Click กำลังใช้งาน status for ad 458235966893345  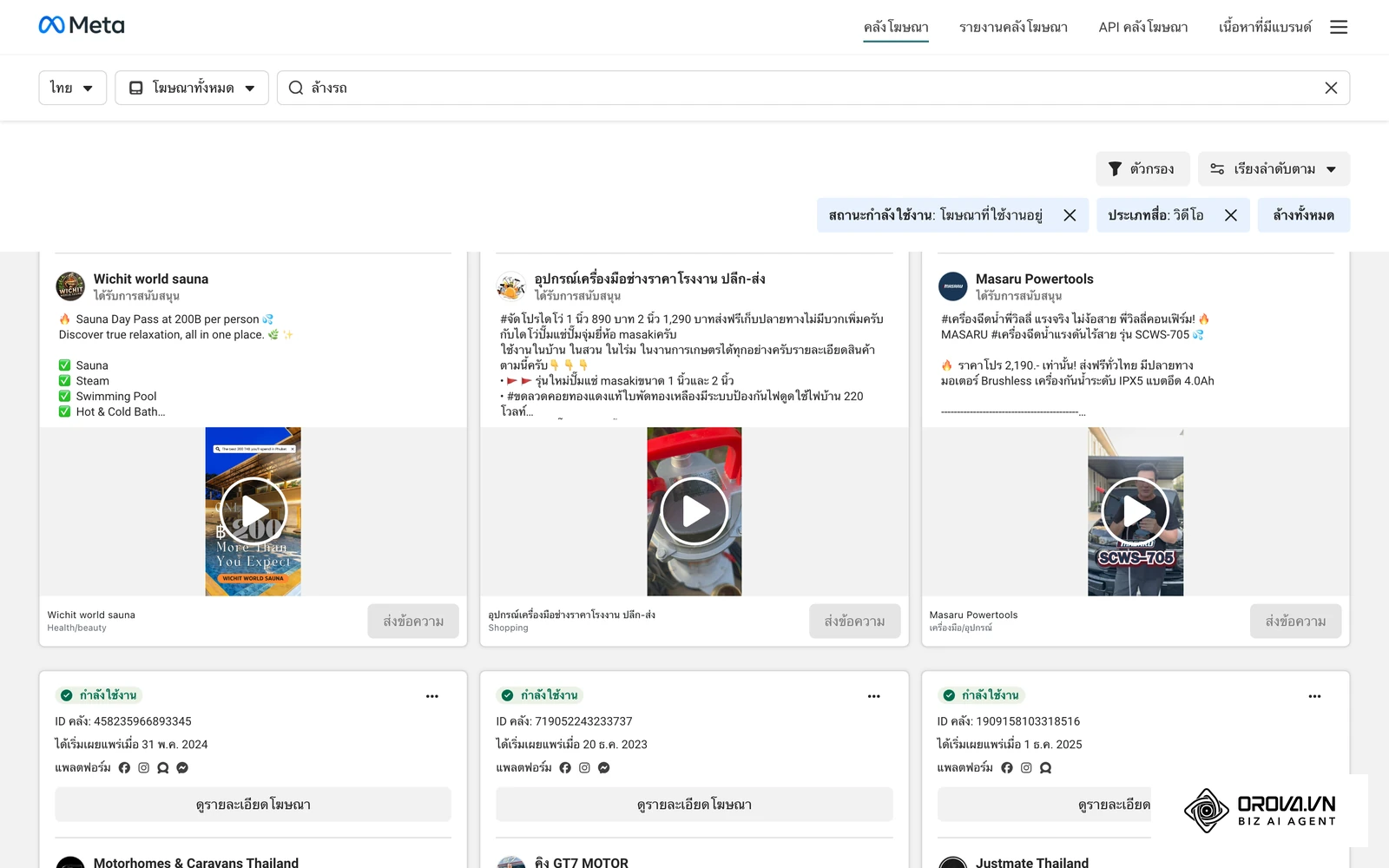99,695
